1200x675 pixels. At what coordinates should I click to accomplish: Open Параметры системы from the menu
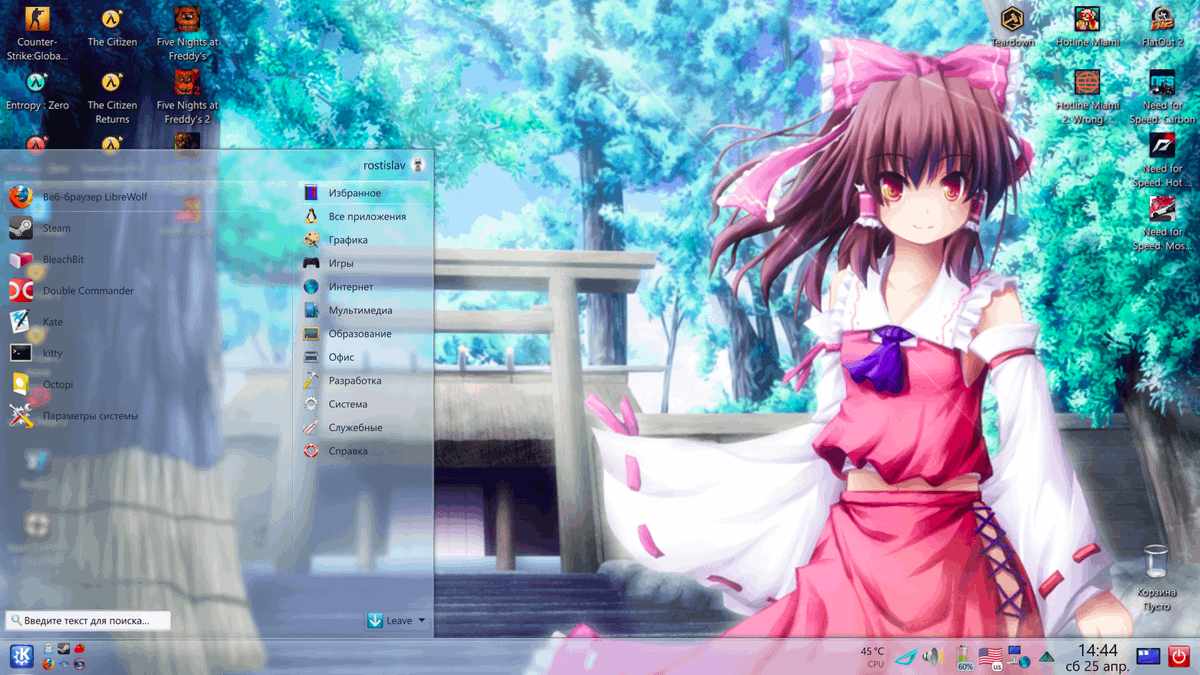(87, 415)
